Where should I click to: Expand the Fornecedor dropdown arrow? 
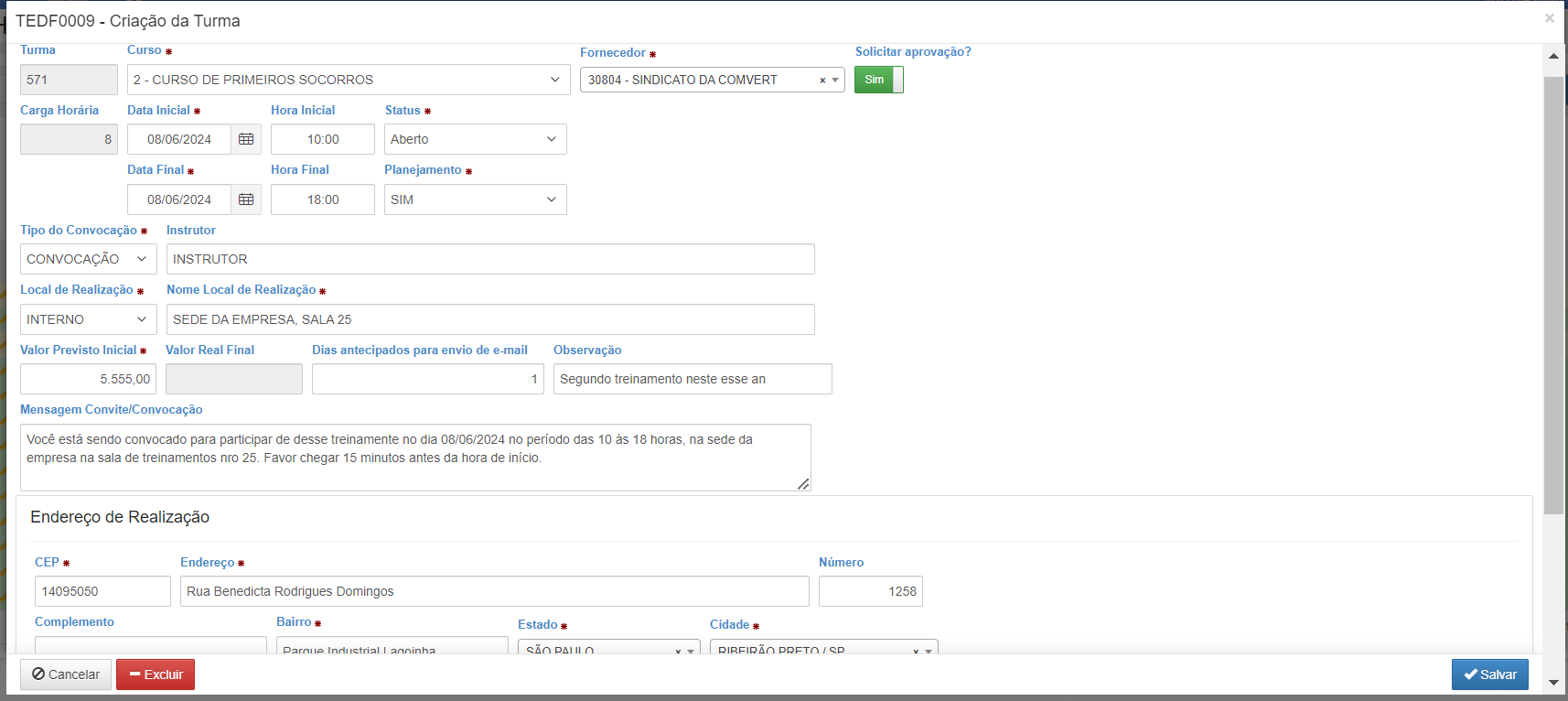(x=835, y=81)
